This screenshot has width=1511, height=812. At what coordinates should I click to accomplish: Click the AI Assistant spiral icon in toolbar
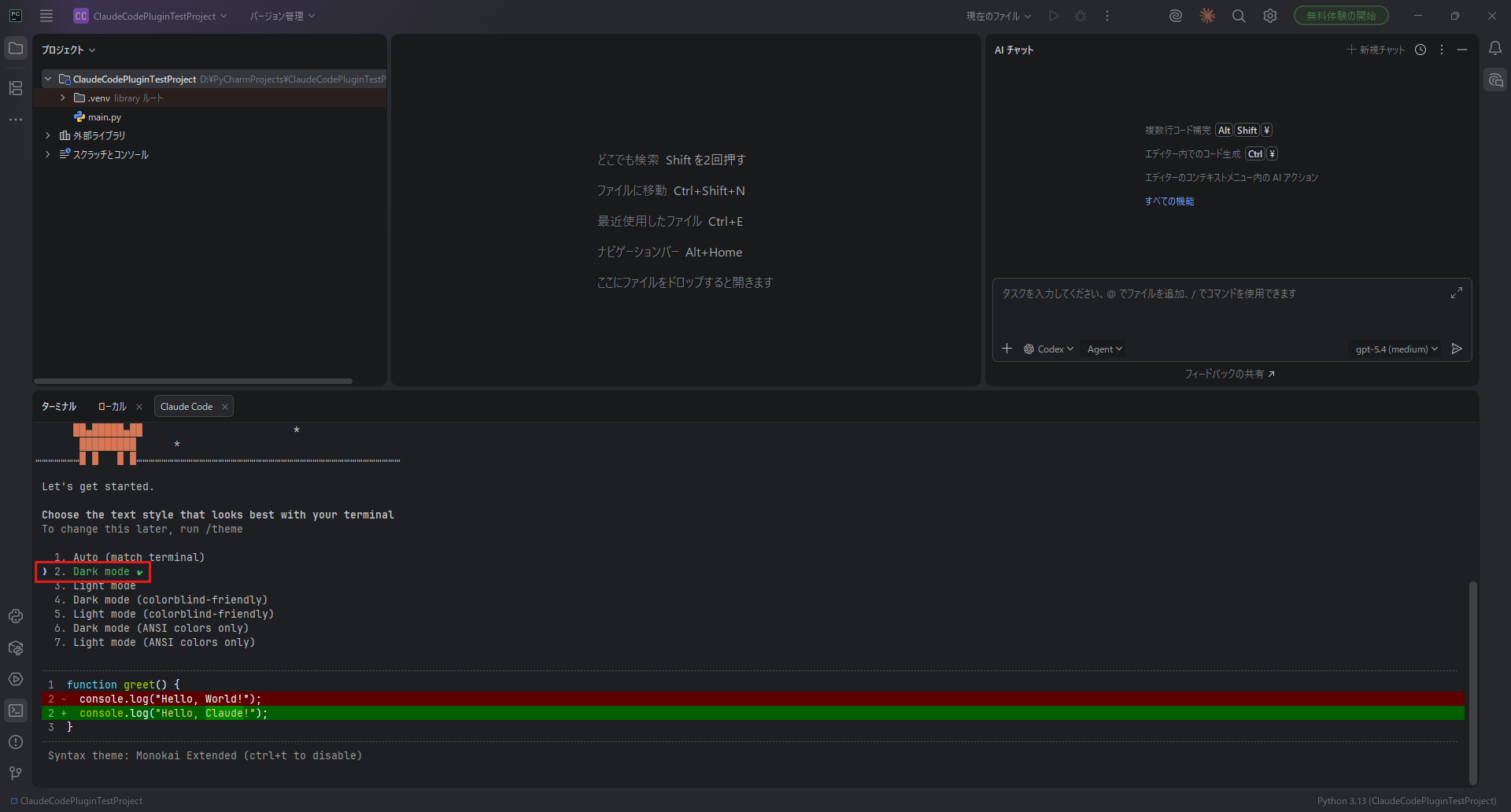(1175, 16)
